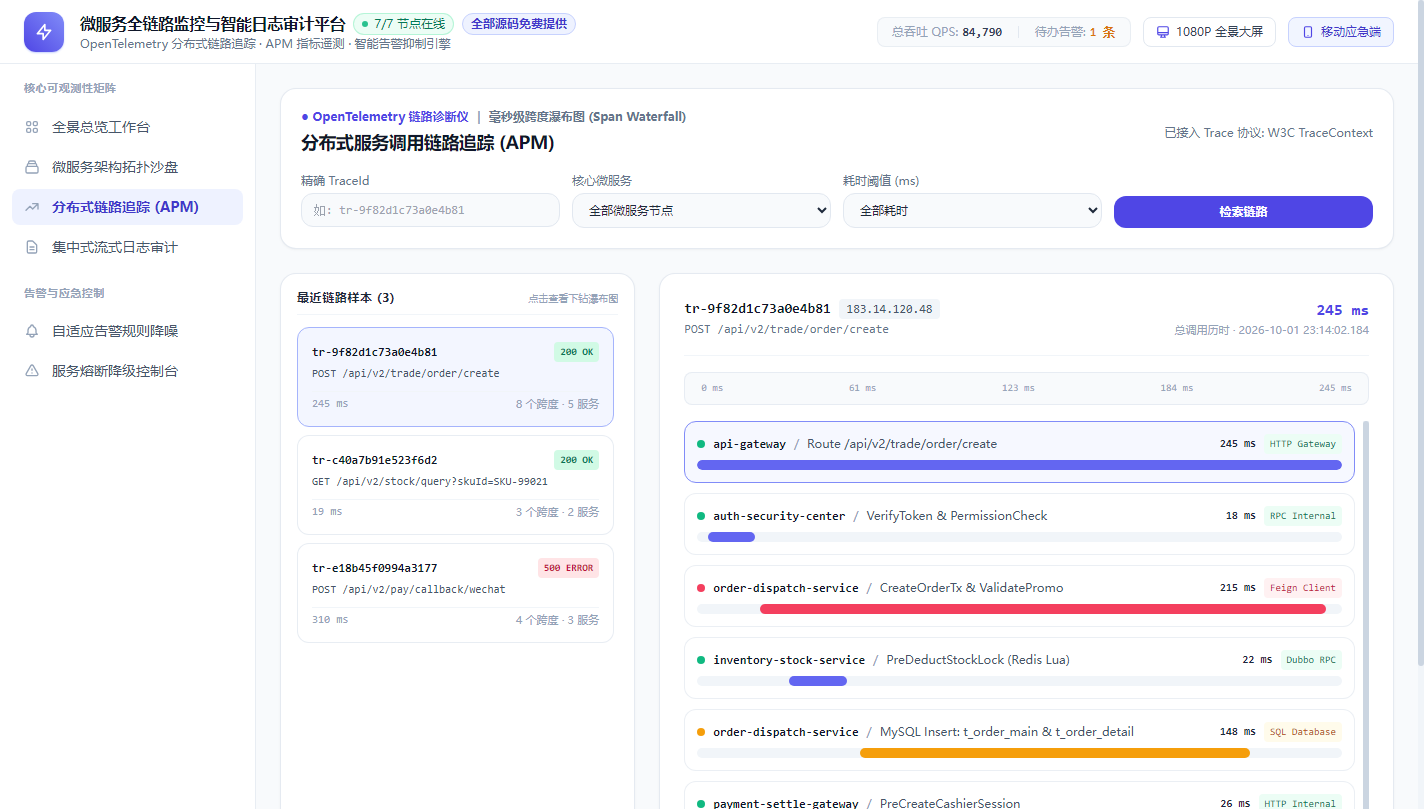Open the 核心微服务 dropdown
This screenshot has width=1424, height=809.
coord(701,211)
